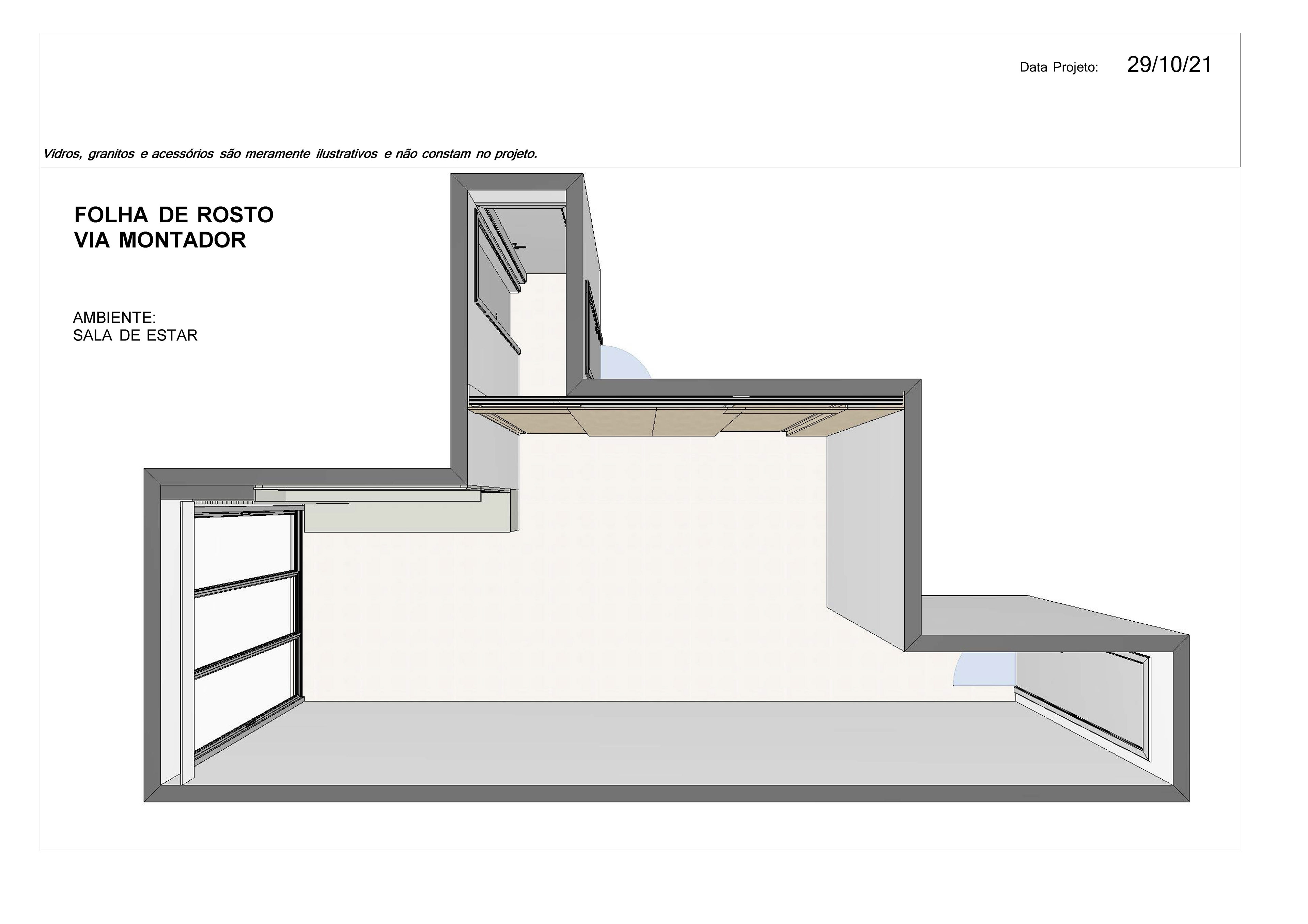Select the SALA DE ESTAR text

click(135, 336)
